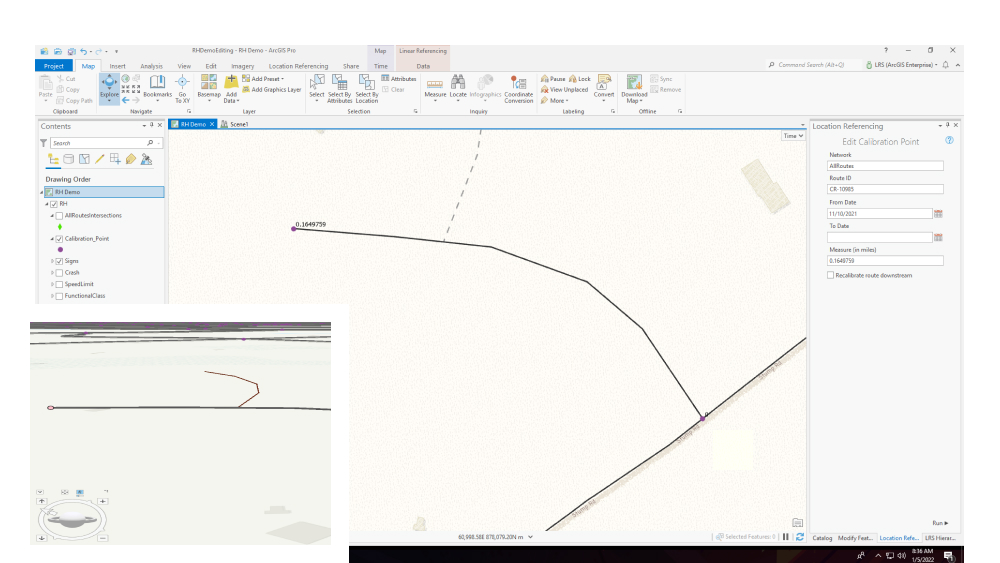Open the From Date calendar picker
Screen dimensions: 1000x563
(938, 214)
